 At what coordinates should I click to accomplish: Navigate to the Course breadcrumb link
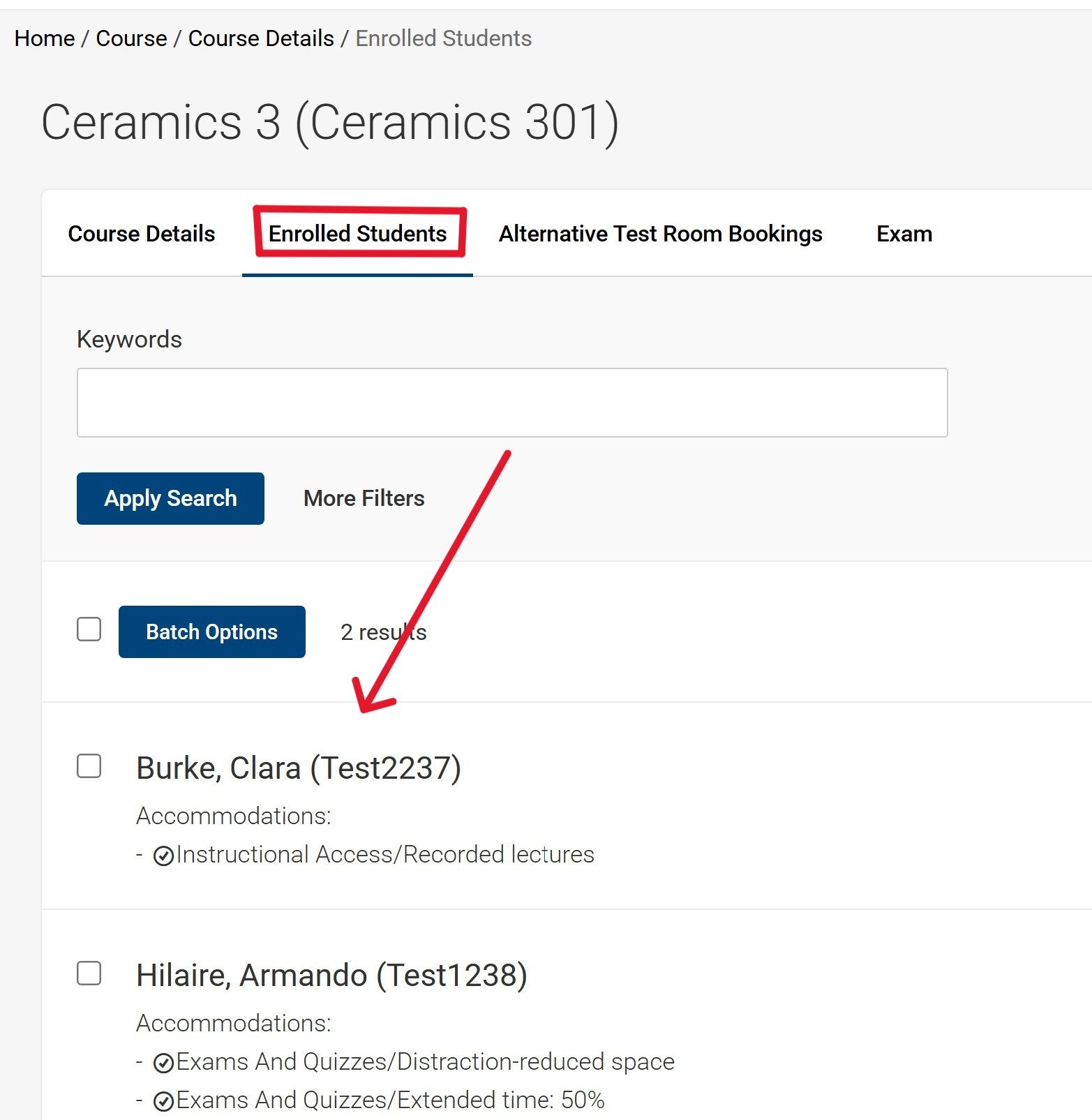(x=131, y=38)
